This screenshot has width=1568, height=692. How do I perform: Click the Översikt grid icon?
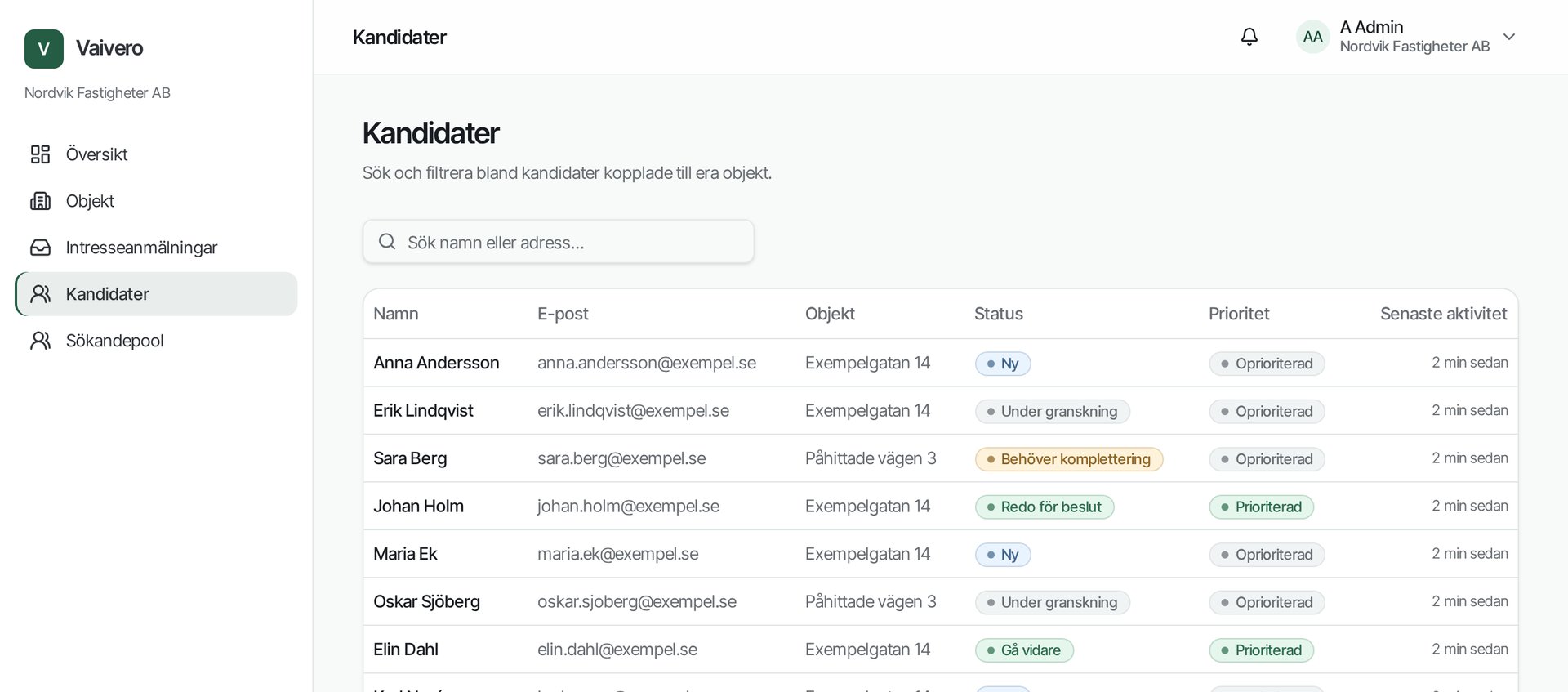40,154
